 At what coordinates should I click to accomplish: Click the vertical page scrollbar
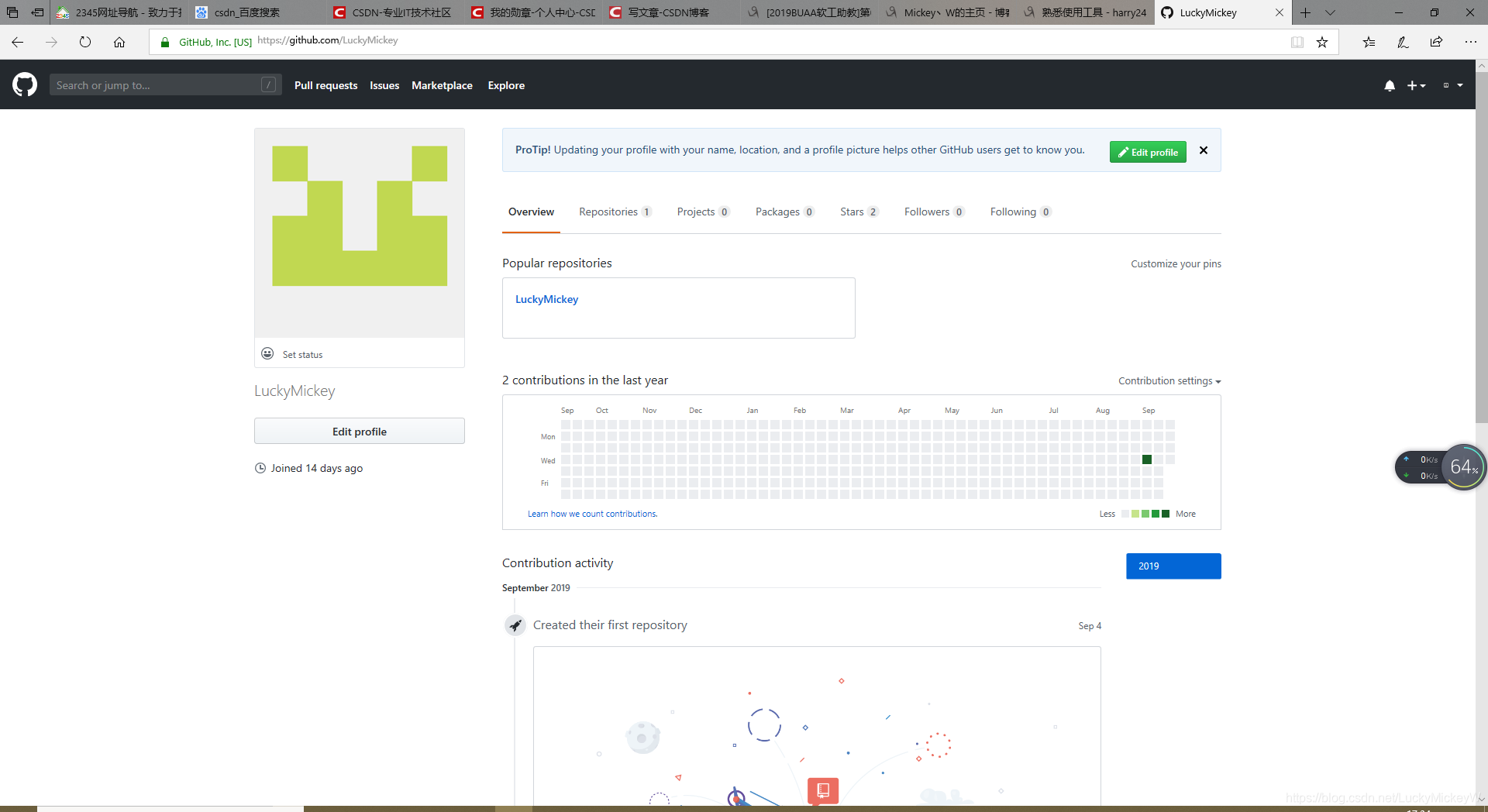click(x=1481, y=248)
